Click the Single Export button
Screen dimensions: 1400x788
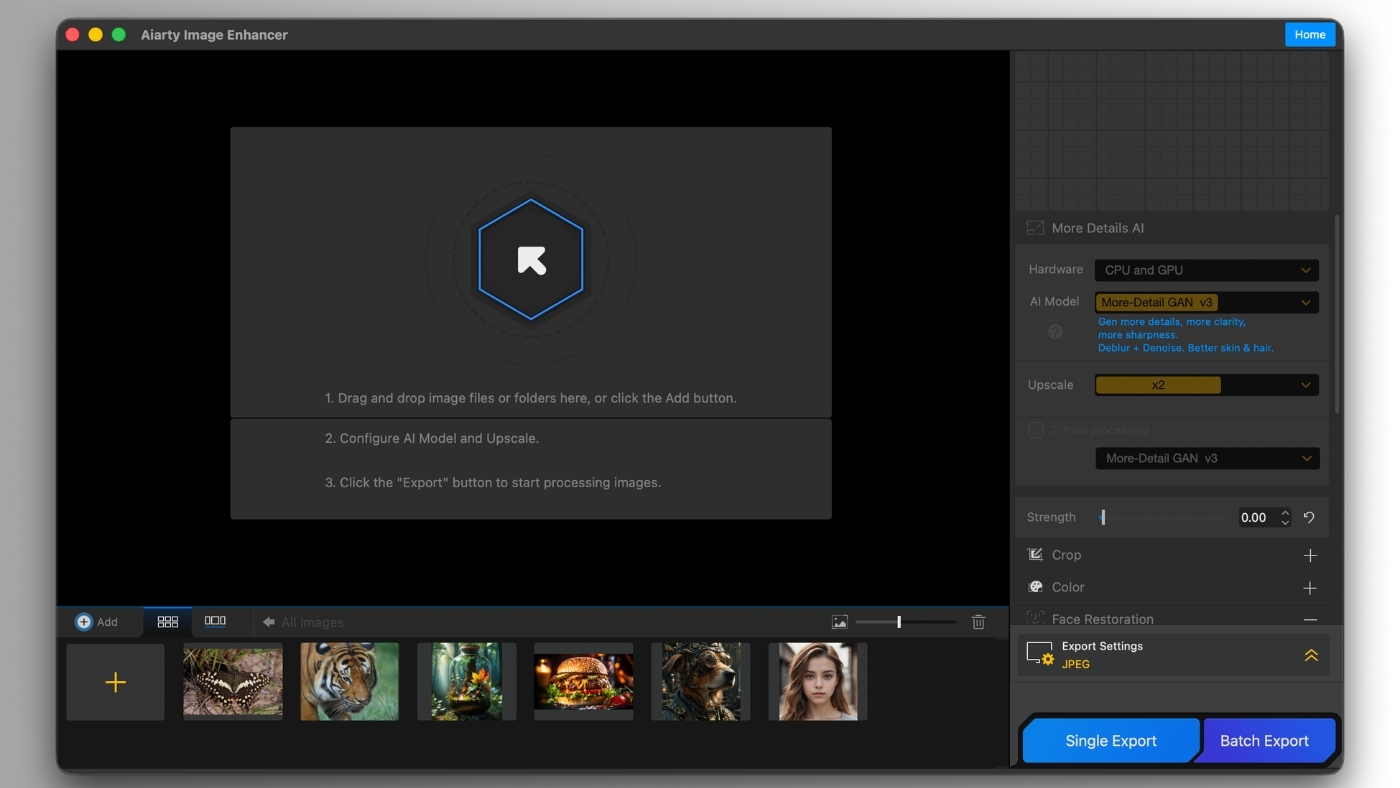tap(1111, 741)
